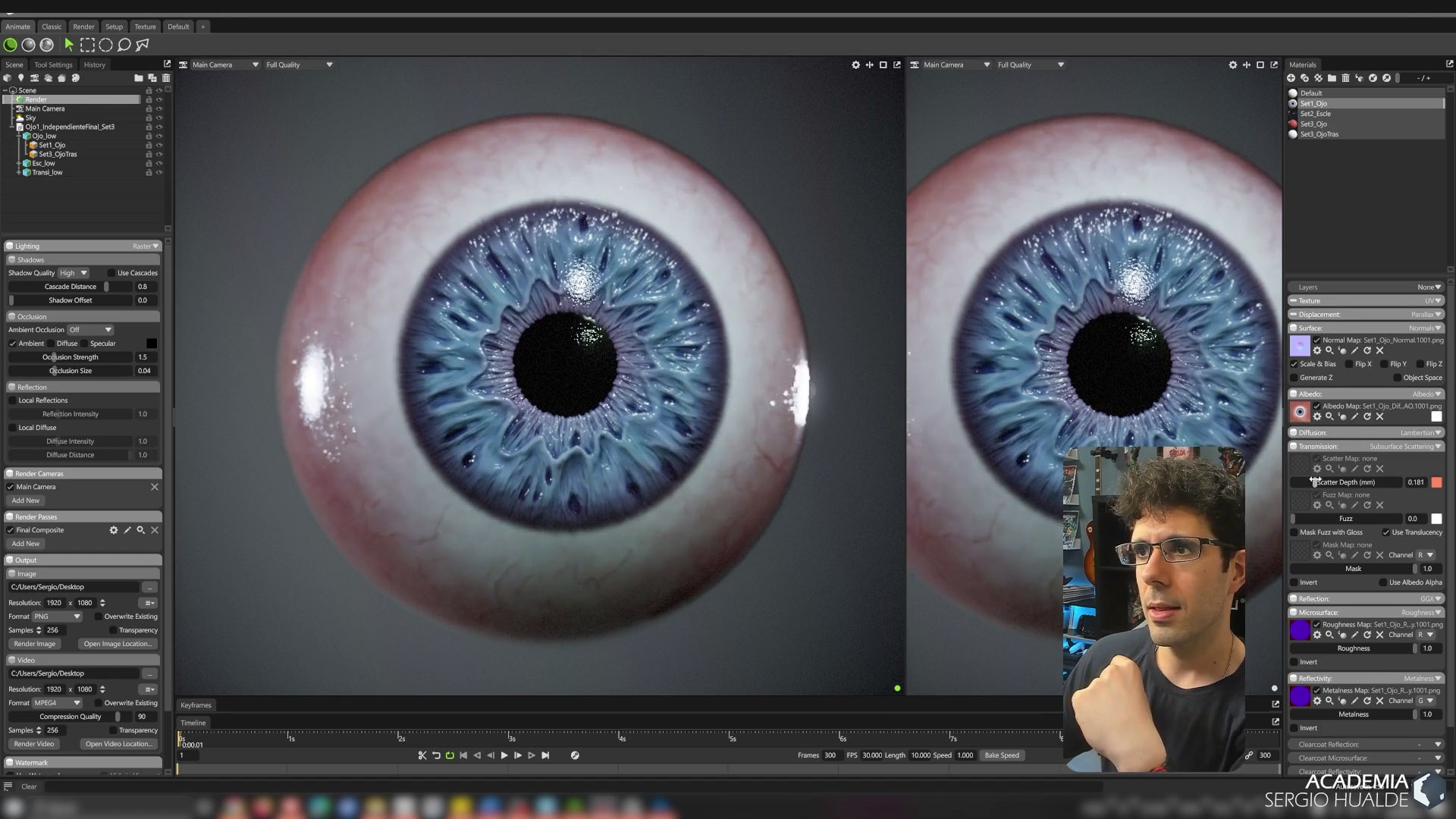
Task: Select the lasso selection tool
Action: coord(124,45)
